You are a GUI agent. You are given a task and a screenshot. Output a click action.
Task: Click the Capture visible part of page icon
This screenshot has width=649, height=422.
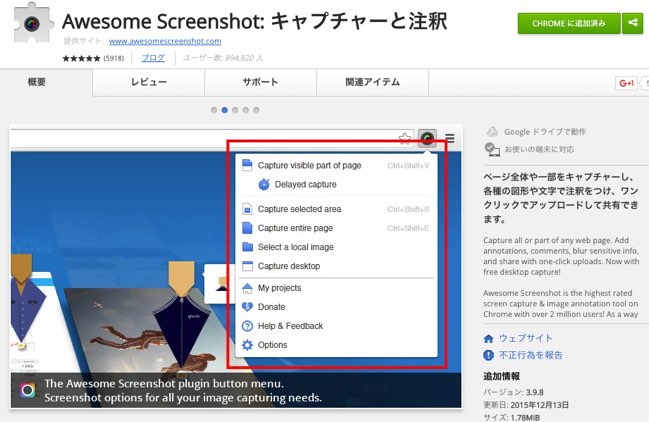pyautogui.click(x=247, y=165)
